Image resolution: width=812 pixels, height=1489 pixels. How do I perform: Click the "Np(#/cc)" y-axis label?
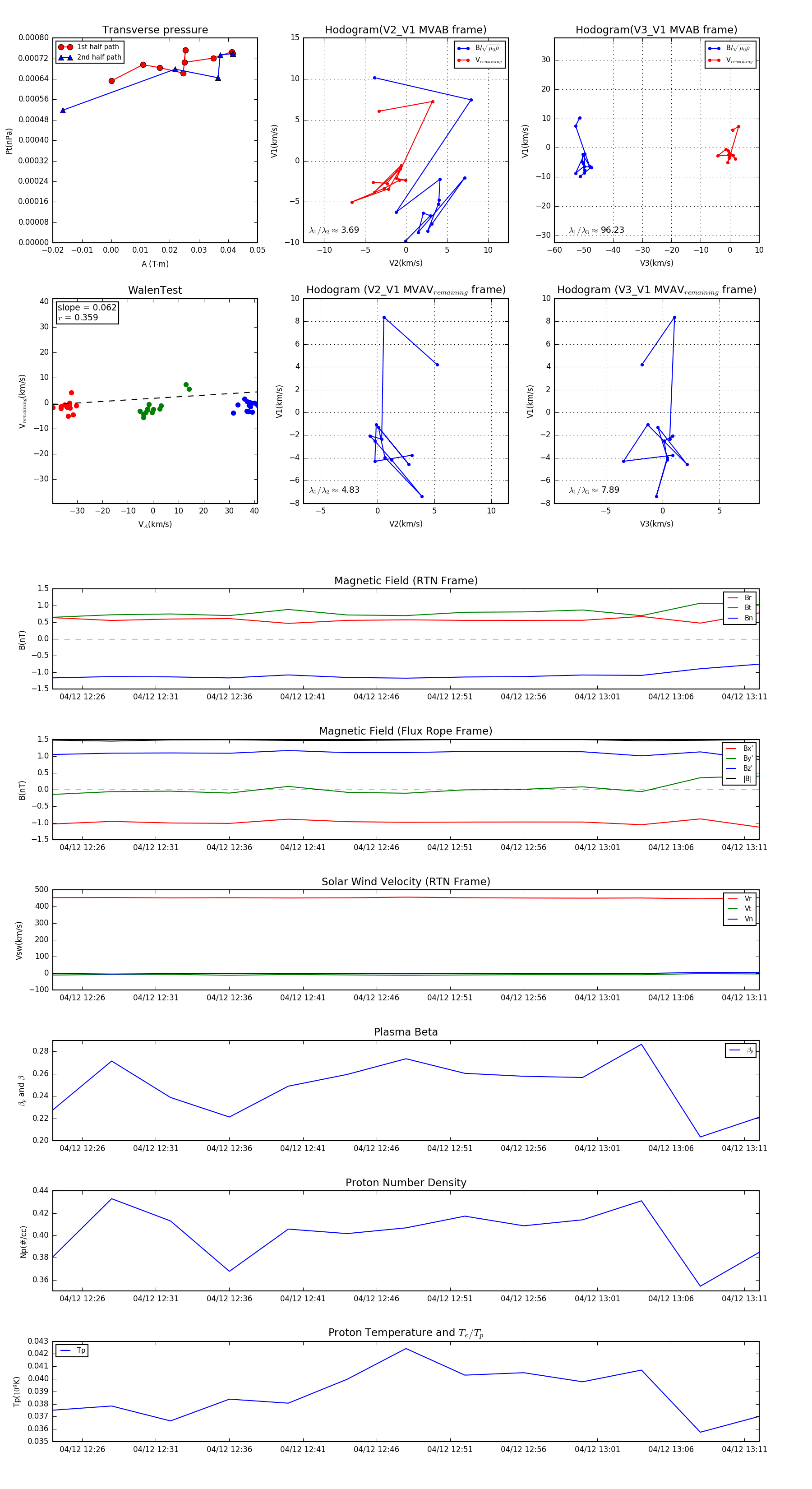point(23,1241)
